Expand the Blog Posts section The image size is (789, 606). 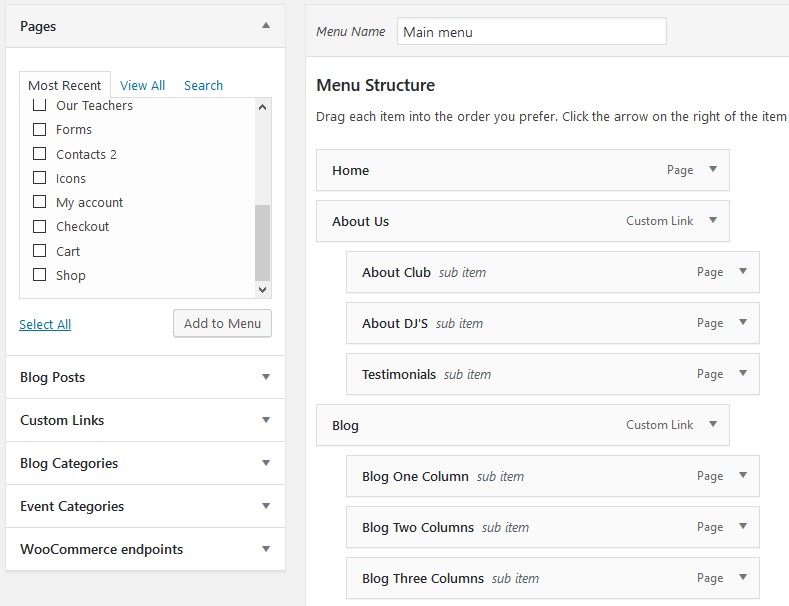point(145,377)
